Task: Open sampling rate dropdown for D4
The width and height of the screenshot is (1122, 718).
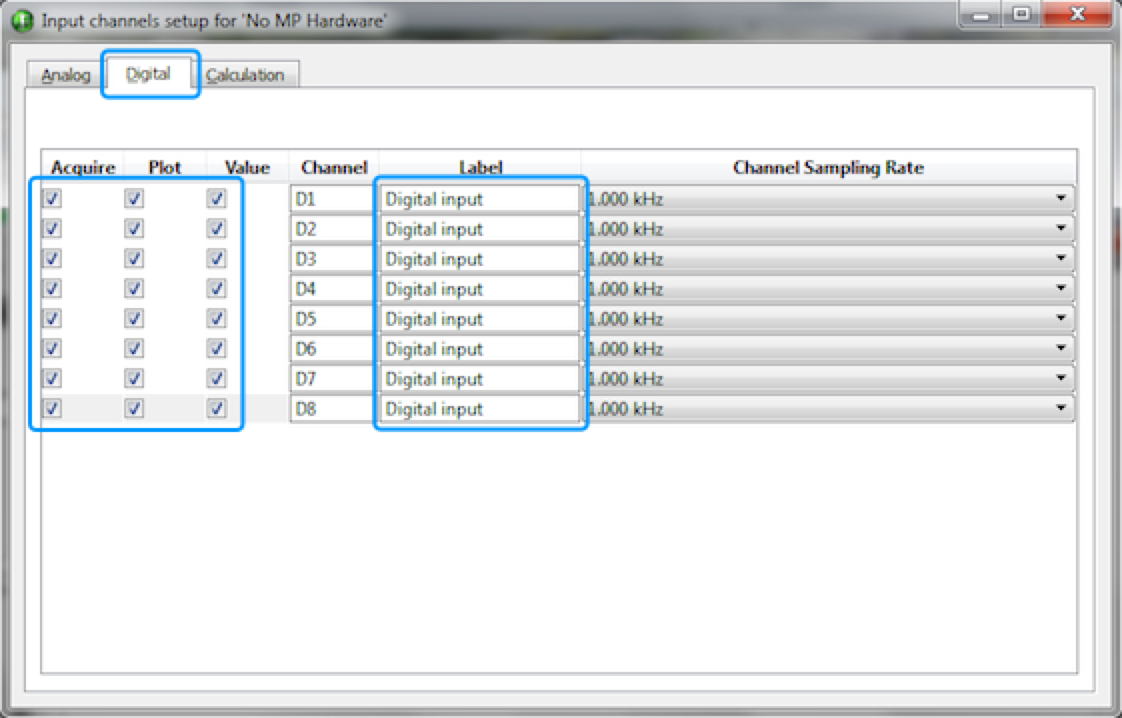Action: (1060, 289)
